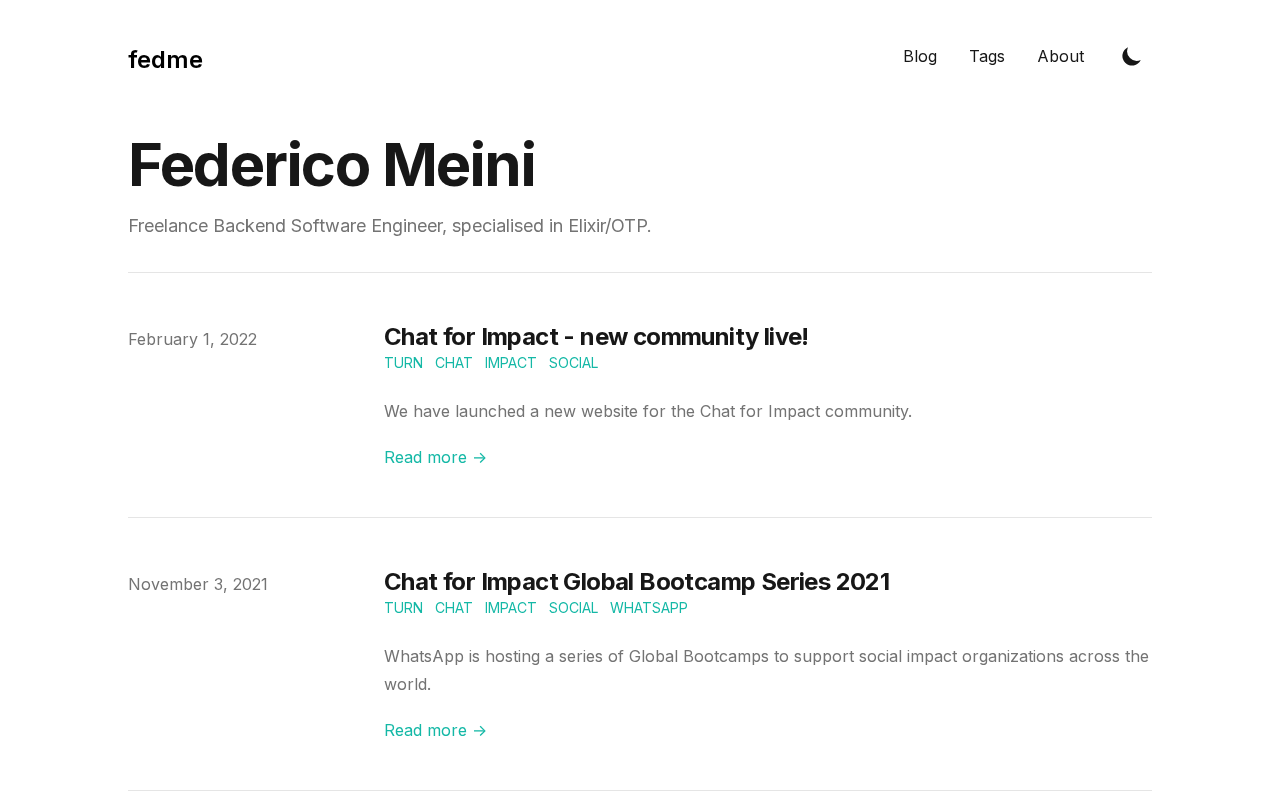1280x800 pixels.
Task: Click the TURN tag under the first post
Action: click(x=403, y=363)
